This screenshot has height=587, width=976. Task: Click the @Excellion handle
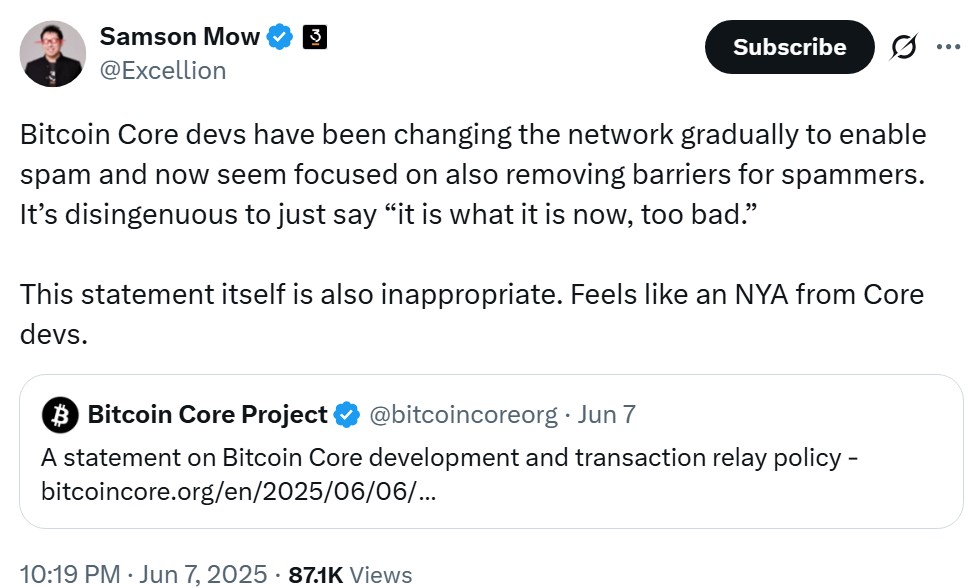[x=165, y=70]
